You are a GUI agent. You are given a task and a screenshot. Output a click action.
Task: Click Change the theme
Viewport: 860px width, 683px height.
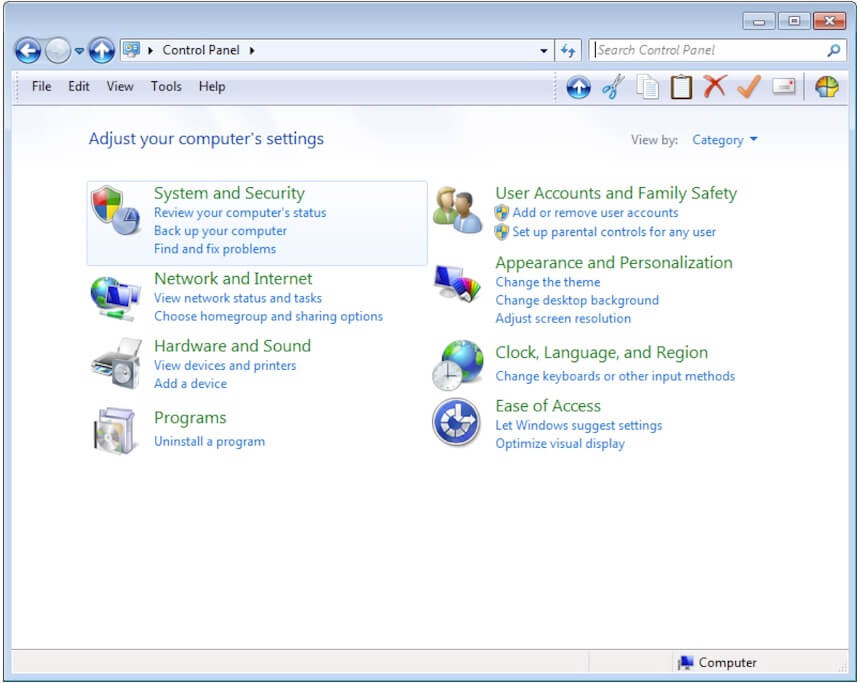pyautogui.click(x=548, y=283)
